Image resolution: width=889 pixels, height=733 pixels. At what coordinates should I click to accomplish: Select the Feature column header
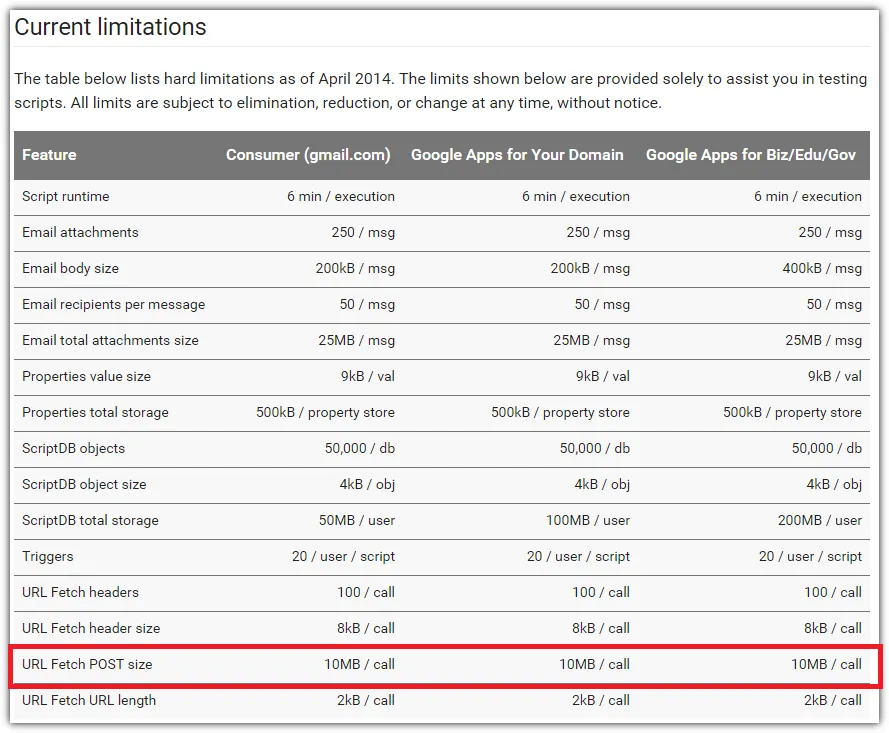click(x=49, y=155)
